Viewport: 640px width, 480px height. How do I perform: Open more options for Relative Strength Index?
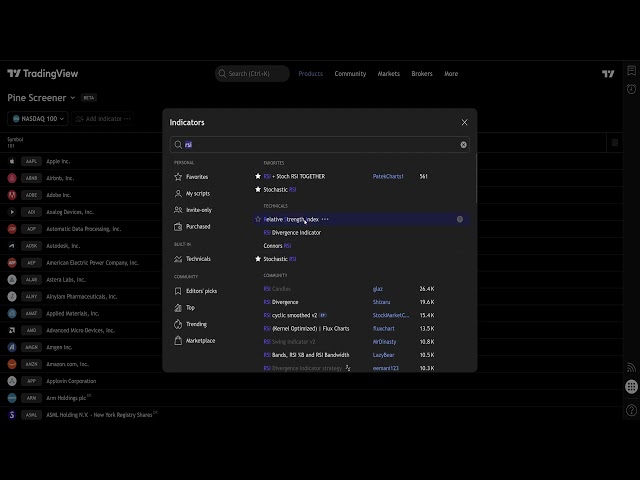pos(325,219)
